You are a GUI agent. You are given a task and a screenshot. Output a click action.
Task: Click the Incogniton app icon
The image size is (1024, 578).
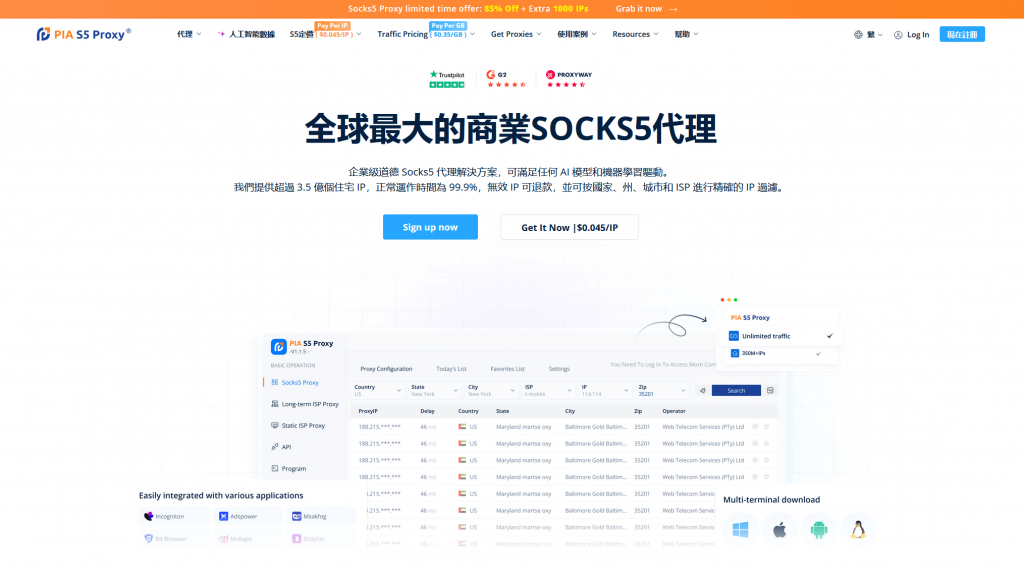148,516
